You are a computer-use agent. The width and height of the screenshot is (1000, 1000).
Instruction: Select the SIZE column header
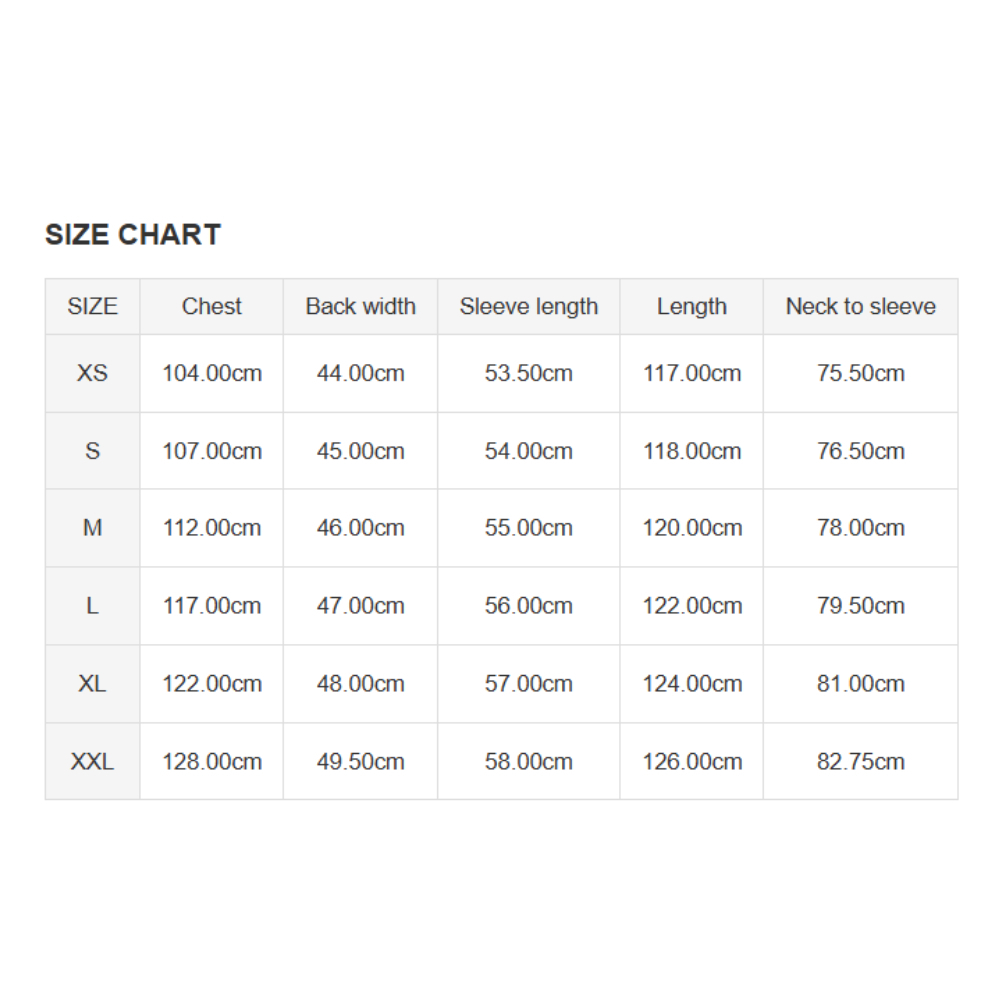(92, 307)
